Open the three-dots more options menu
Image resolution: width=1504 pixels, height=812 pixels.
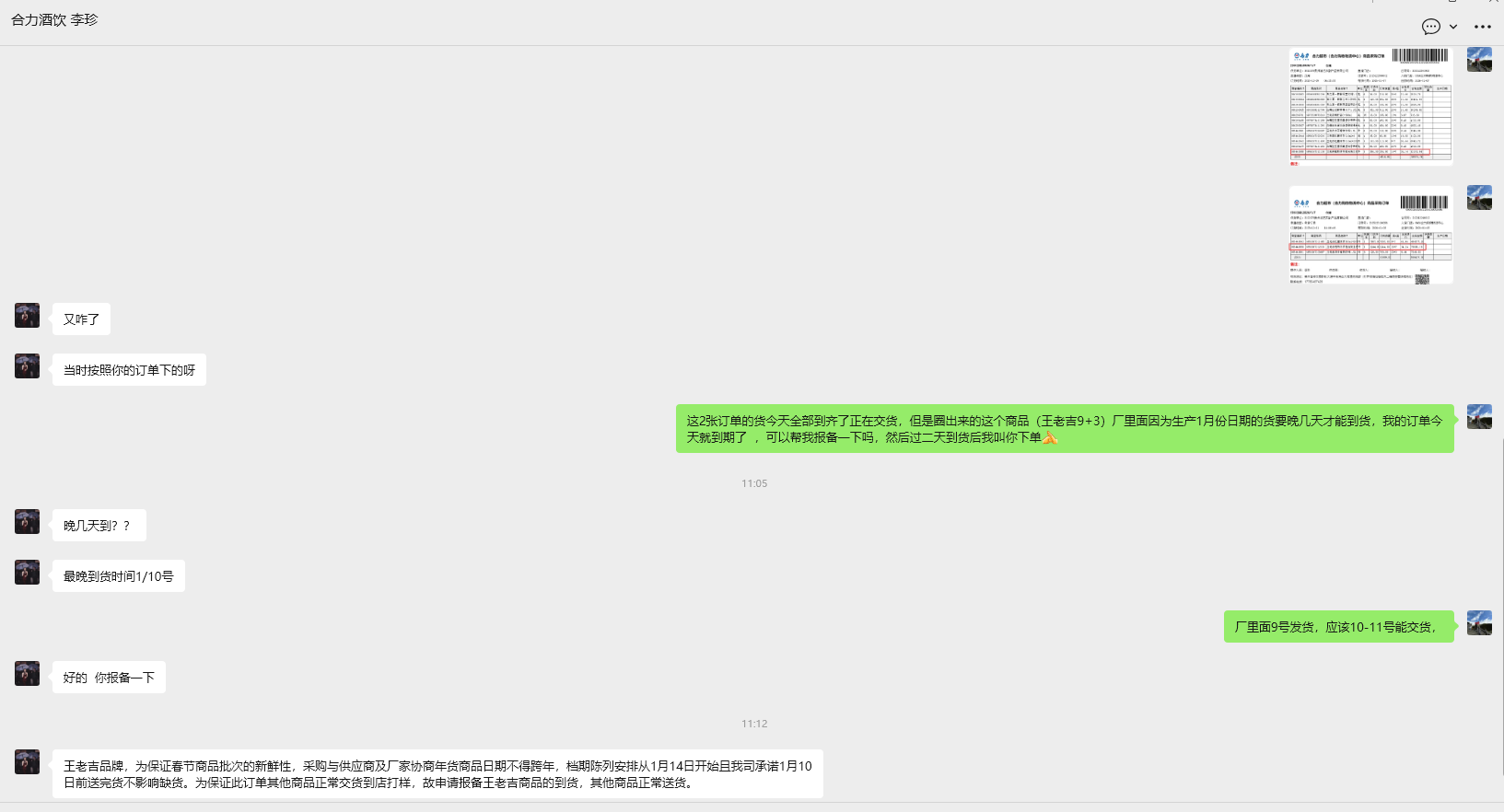pos(1482,27)
